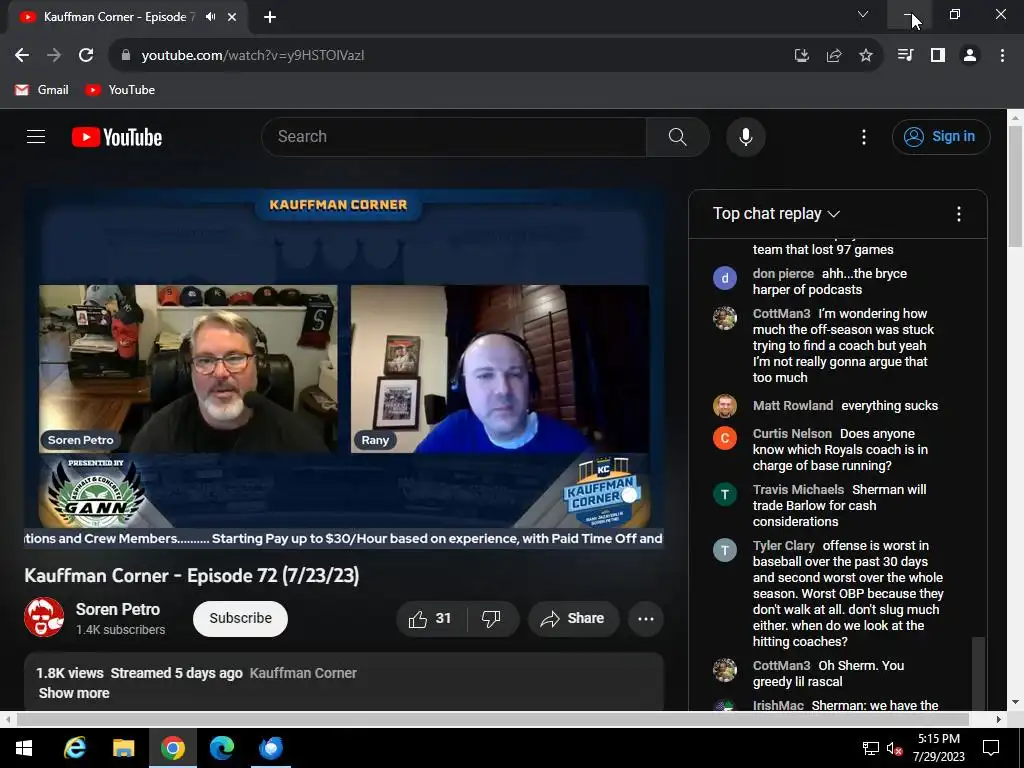
Task: Click the search magnifier button
Action: [x=678, y=136]
